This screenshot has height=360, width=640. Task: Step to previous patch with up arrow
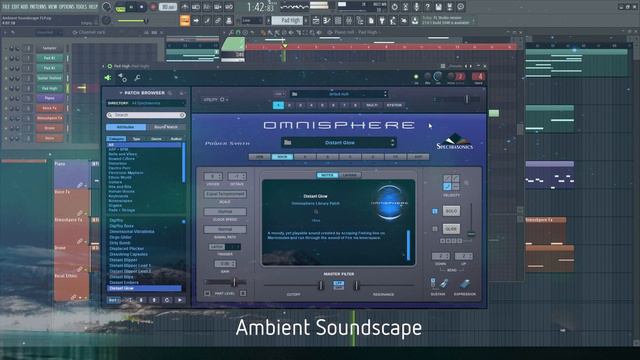point(154,300)
